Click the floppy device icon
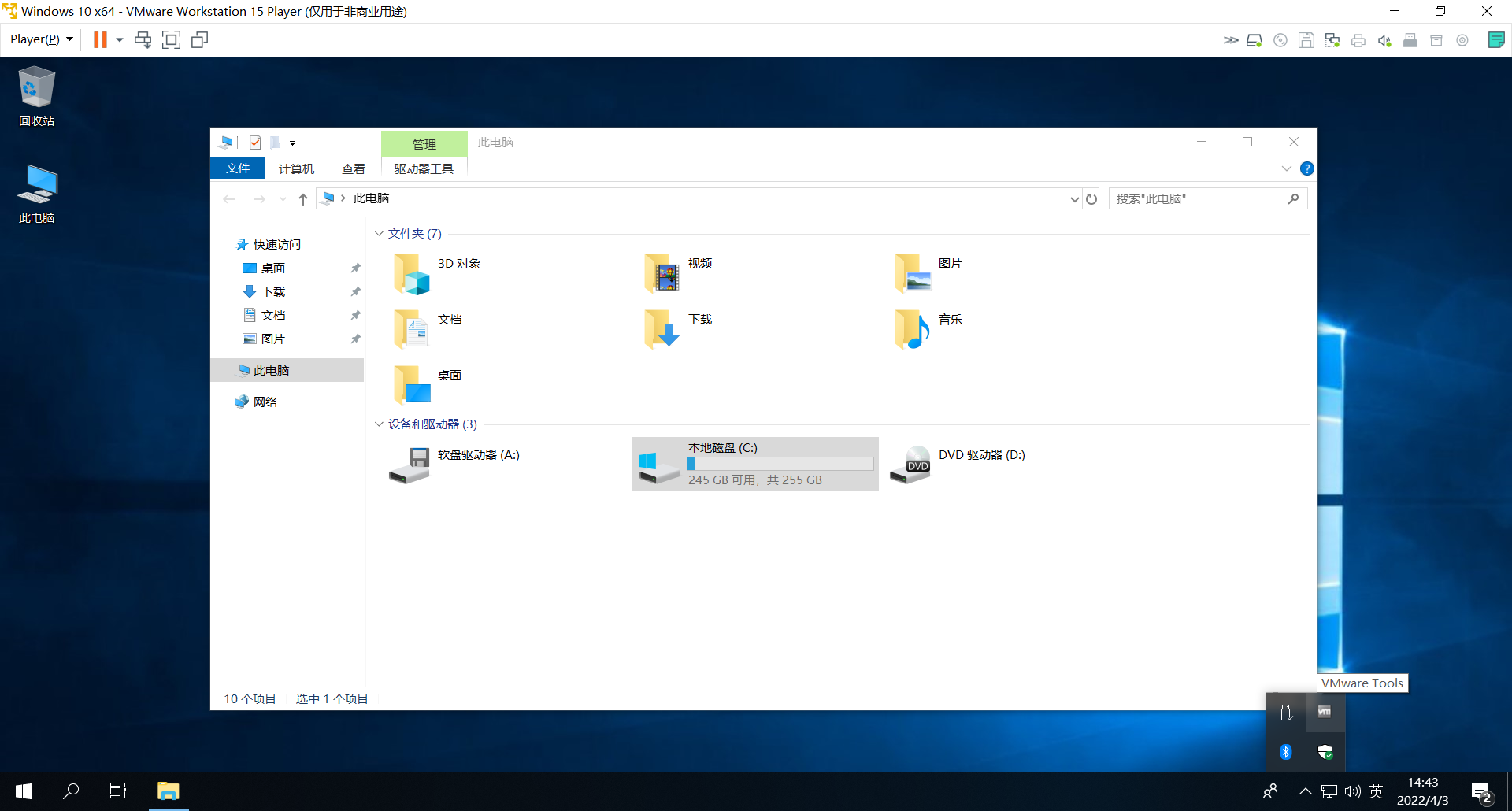 [x=1306, y=40]
